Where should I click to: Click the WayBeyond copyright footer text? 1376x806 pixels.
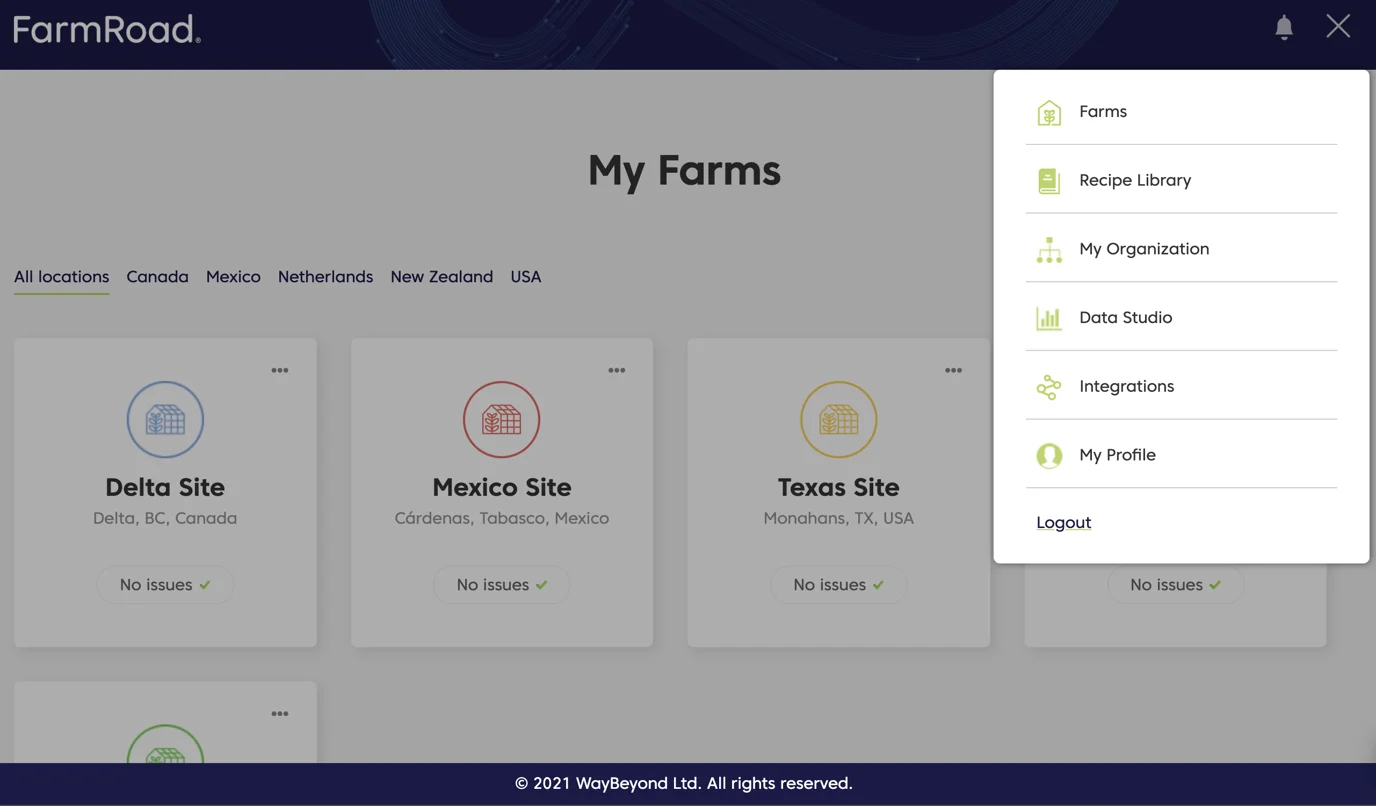click(684, 783)
